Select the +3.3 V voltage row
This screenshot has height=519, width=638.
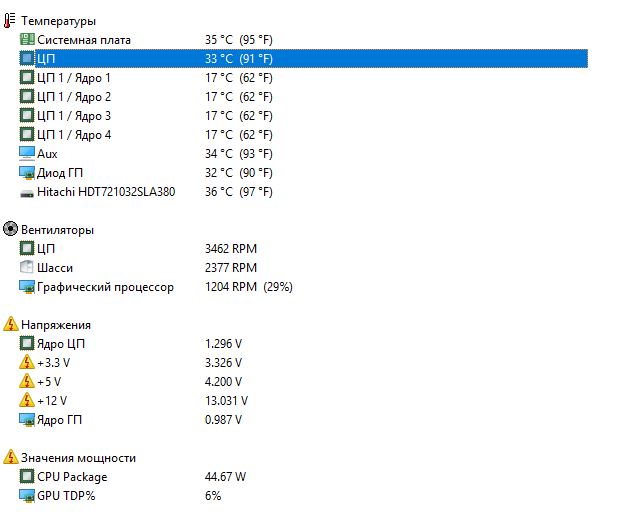coord(54,363)
